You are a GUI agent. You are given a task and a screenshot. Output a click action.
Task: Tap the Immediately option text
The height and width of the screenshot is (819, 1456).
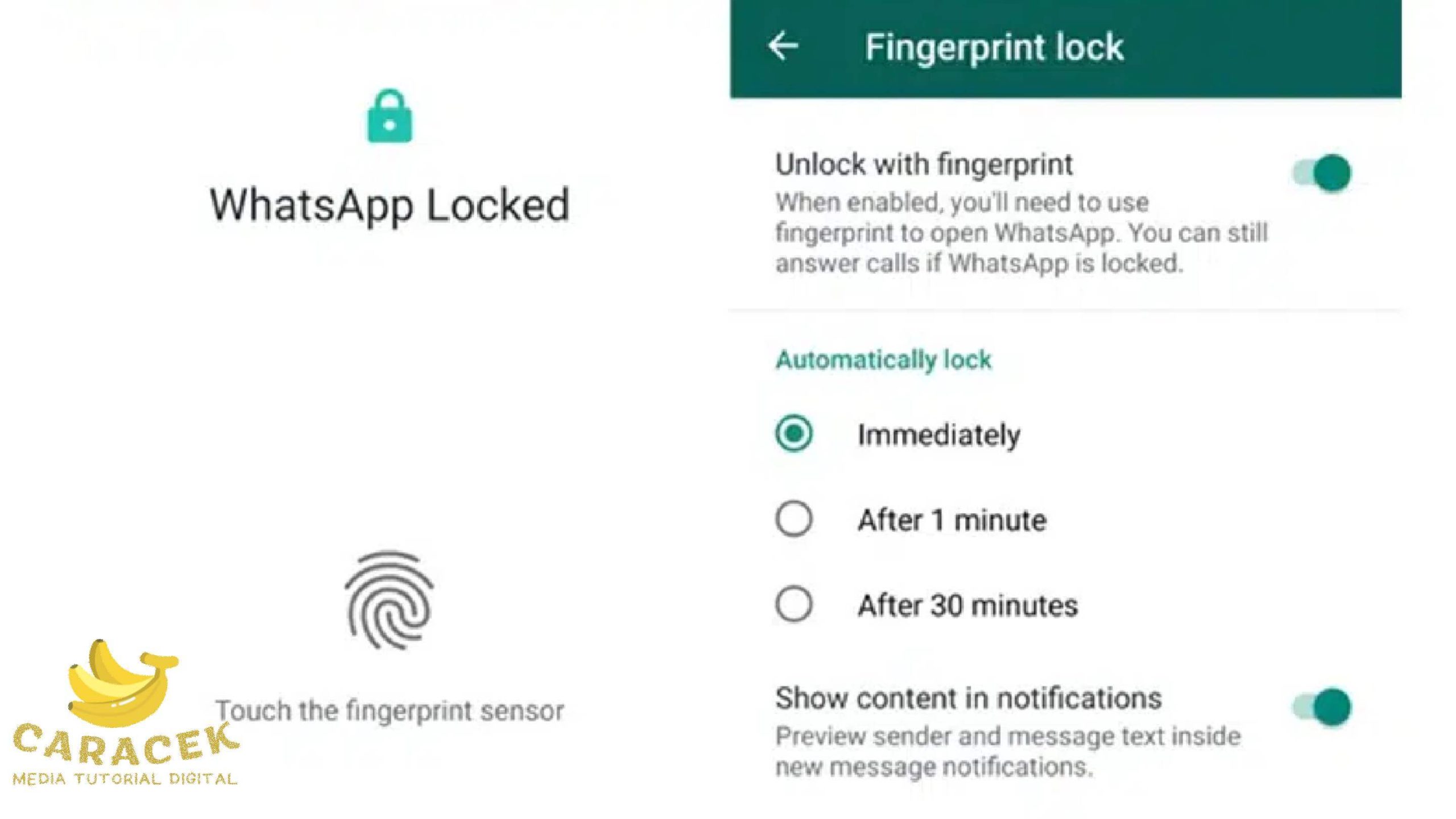[938, 436]
